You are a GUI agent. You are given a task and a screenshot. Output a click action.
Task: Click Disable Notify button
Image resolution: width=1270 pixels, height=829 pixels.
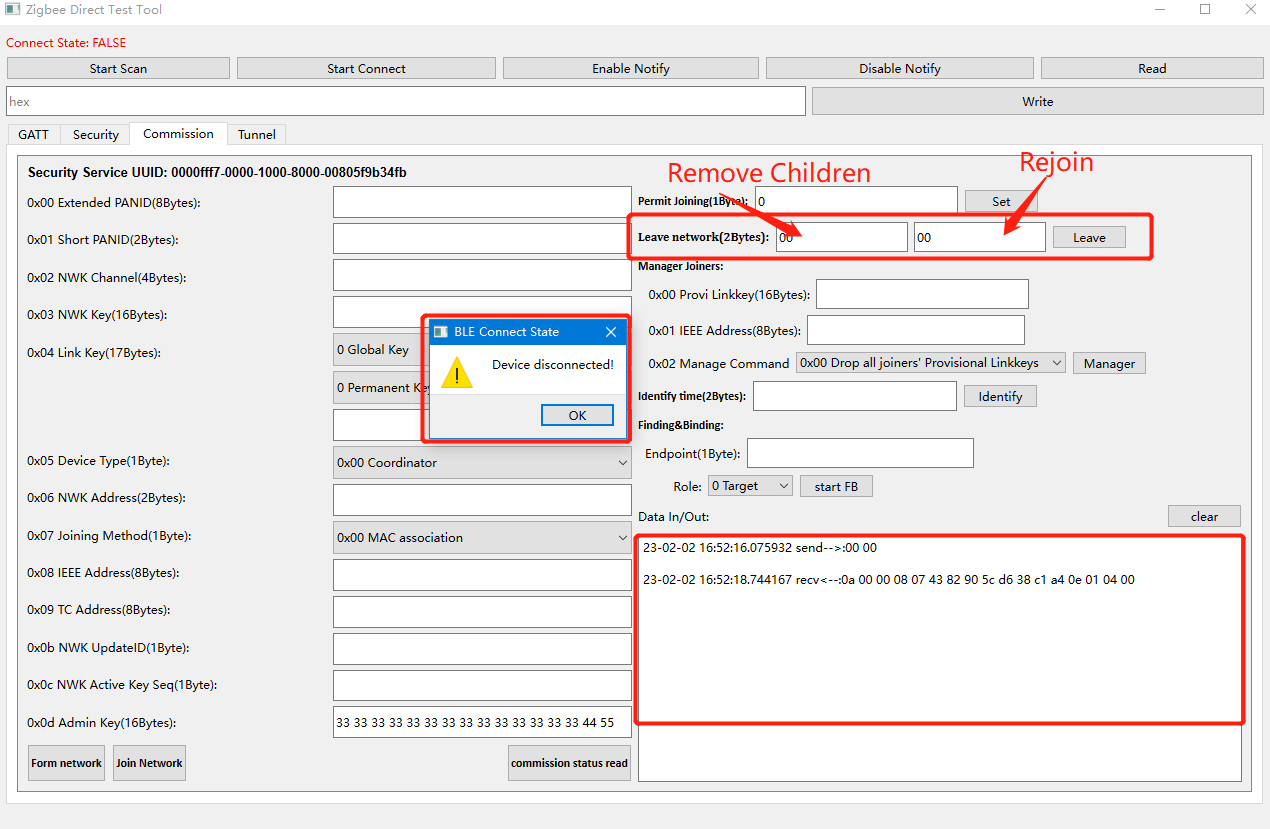(x=900, y=68)
